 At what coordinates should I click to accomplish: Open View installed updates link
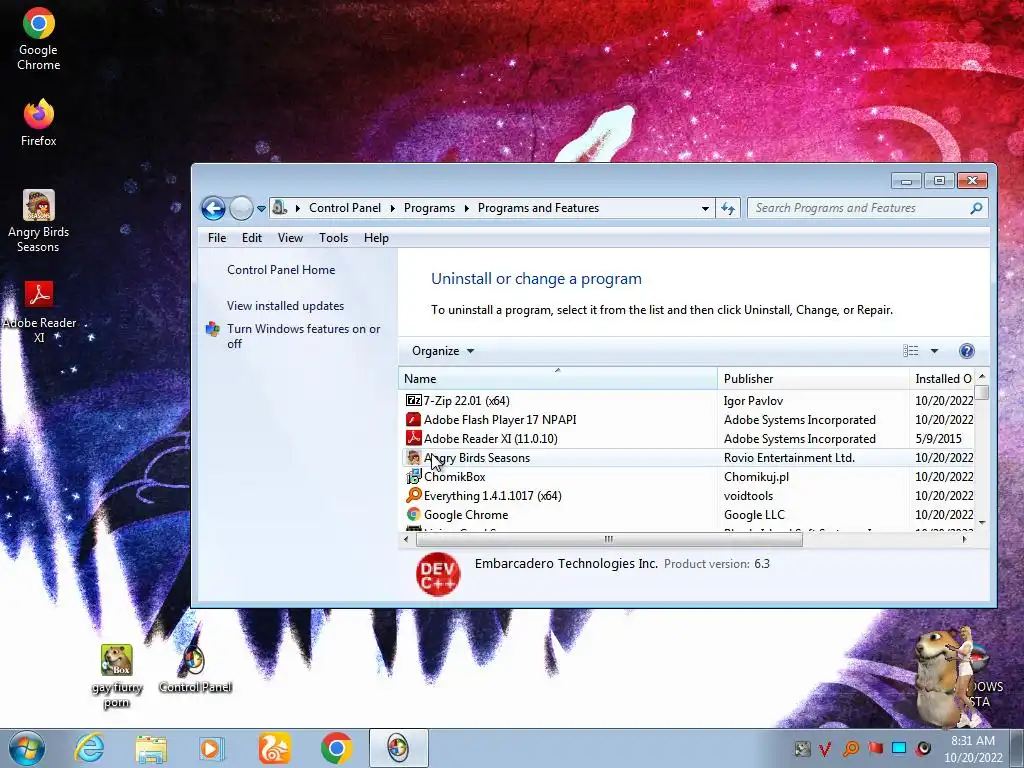point(285,306)
